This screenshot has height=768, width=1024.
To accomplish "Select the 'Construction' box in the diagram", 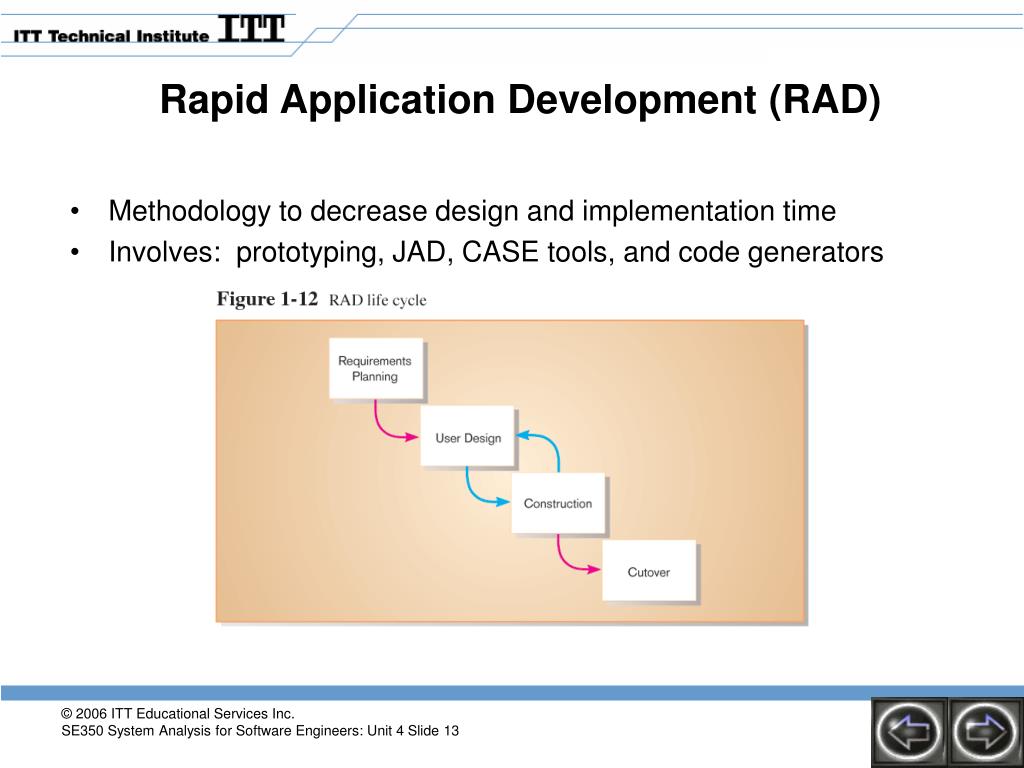I will pyautogui.click(x=558, y=504).
